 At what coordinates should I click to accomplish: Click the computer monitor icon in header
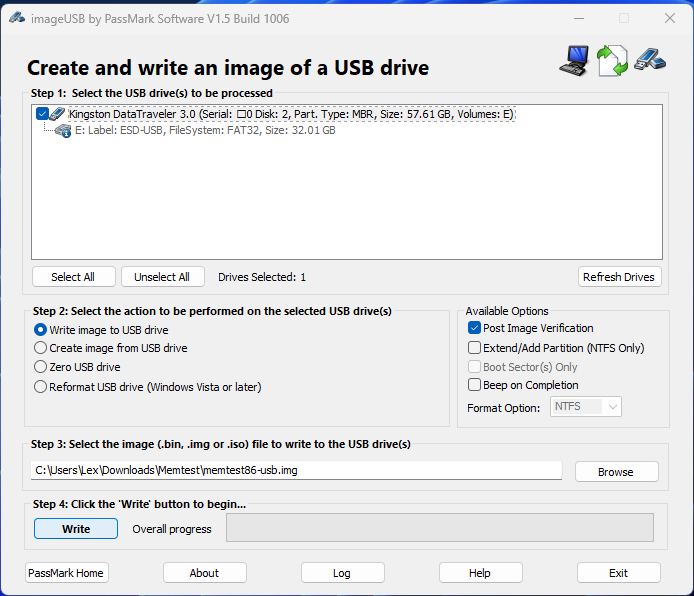pos(574,61)
